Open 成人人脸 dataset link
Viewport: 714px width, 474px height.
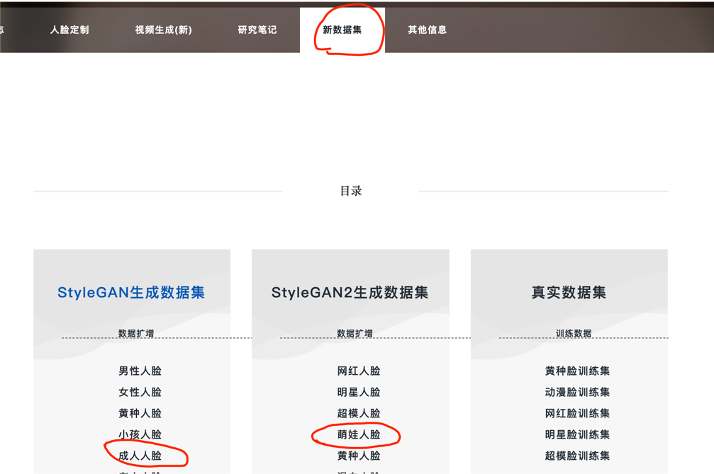coord(140,456)
